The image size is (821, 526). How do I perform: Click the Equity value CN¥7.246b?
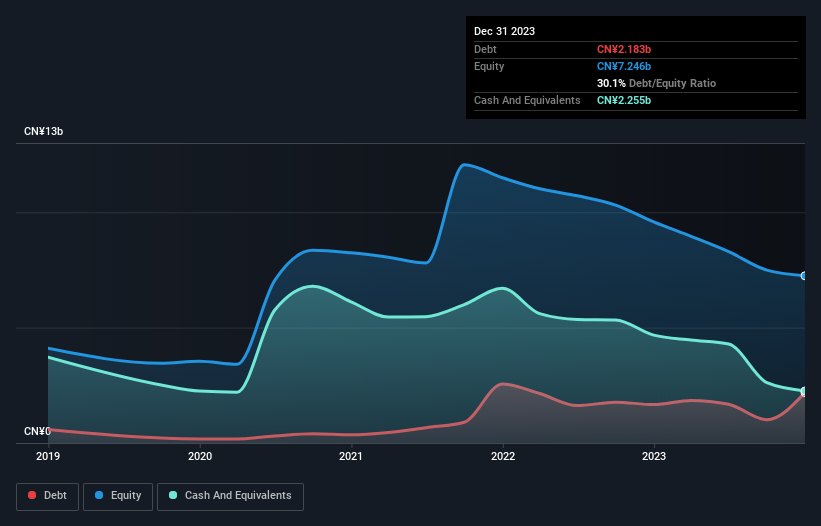tap(624, 66)
